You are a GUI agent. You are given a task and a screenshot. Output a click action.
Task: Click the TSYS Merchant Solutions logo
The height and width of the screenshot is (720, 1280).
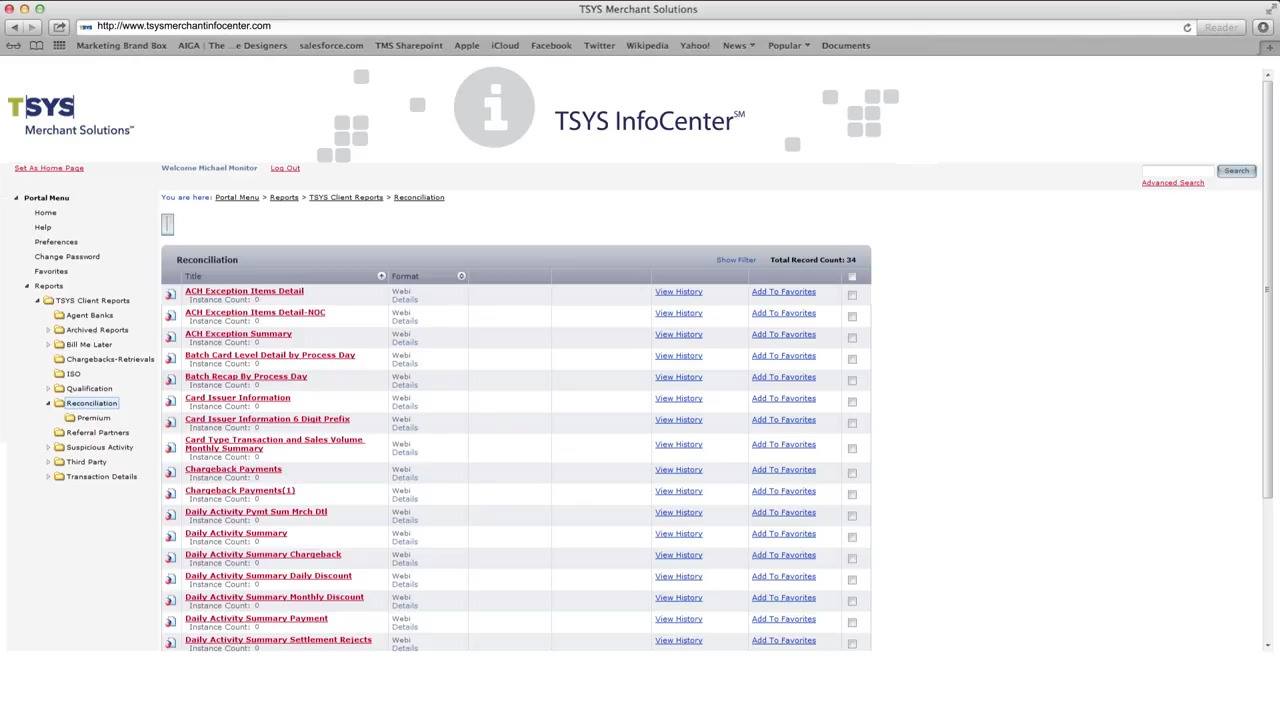70,116
